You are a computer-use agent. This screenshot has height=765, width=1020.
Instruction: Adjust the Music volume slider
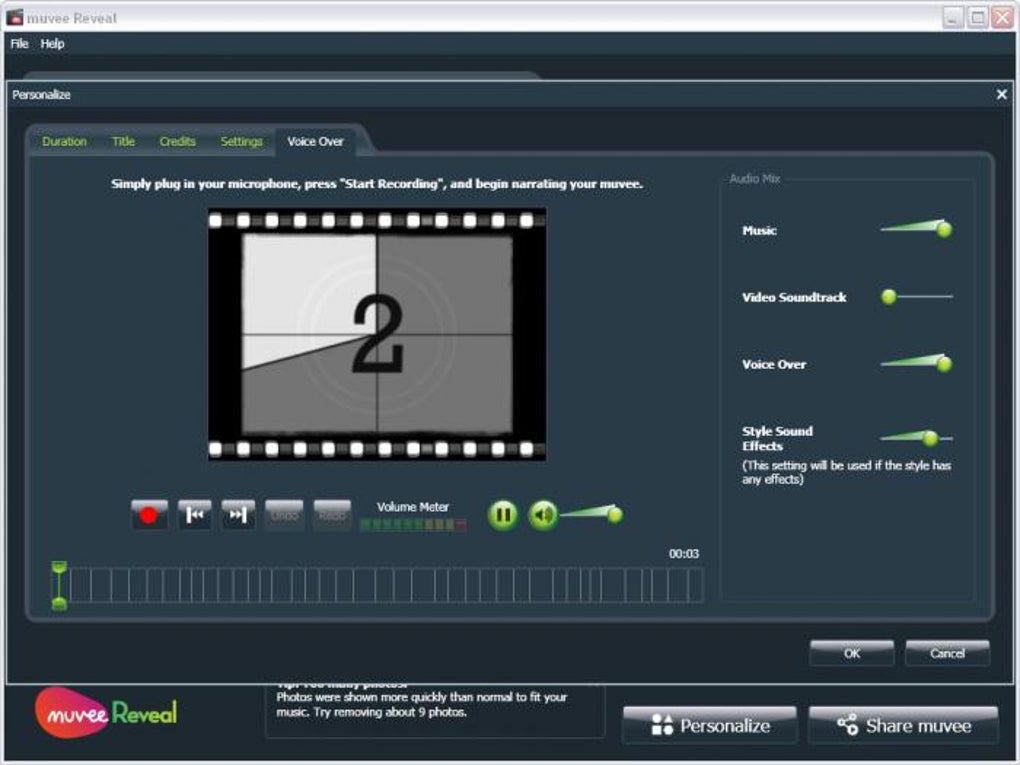tap(944, 229)
